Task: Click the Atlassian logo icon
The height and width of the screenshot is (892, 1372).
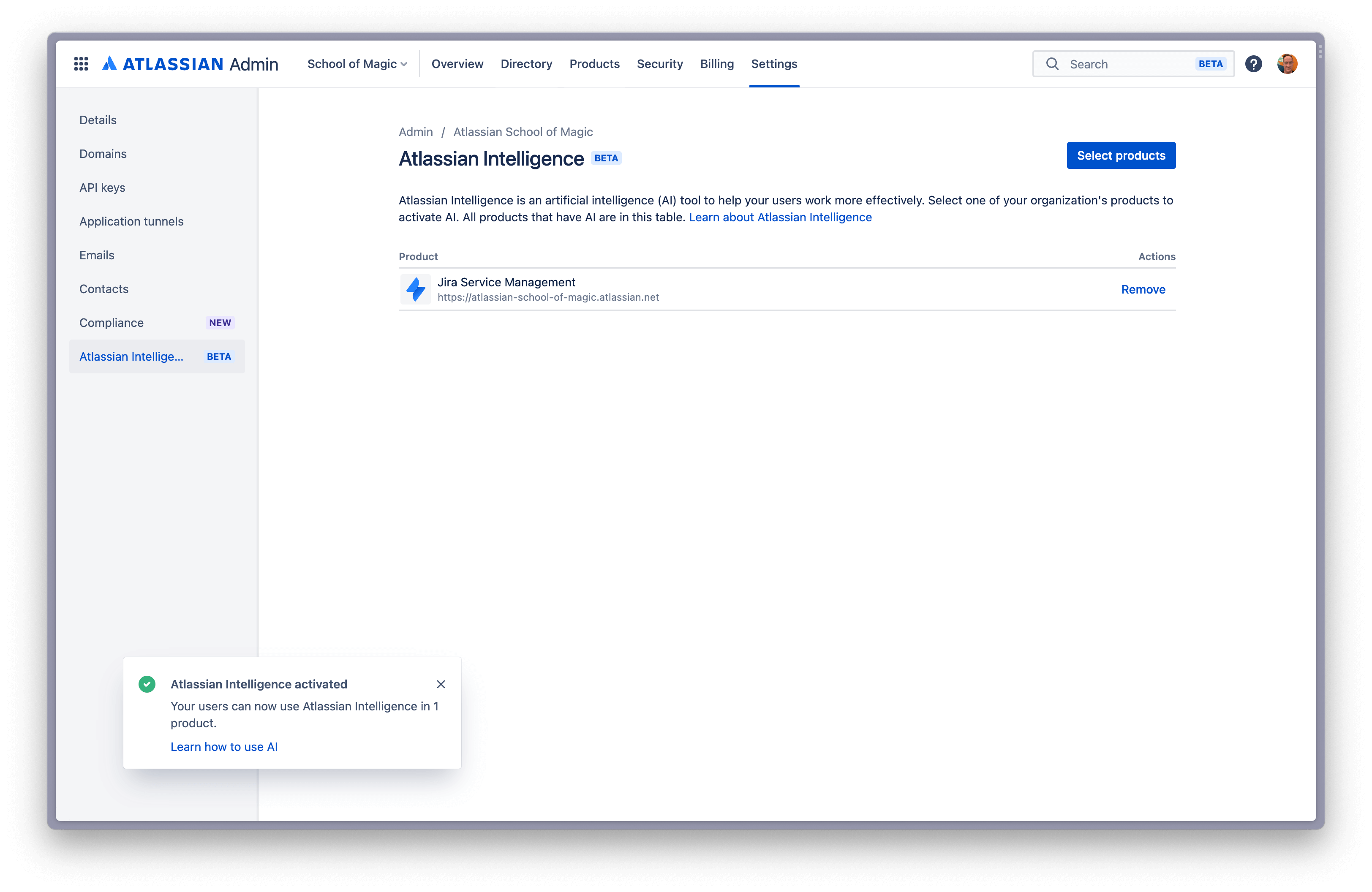Action: coord(109,63)
